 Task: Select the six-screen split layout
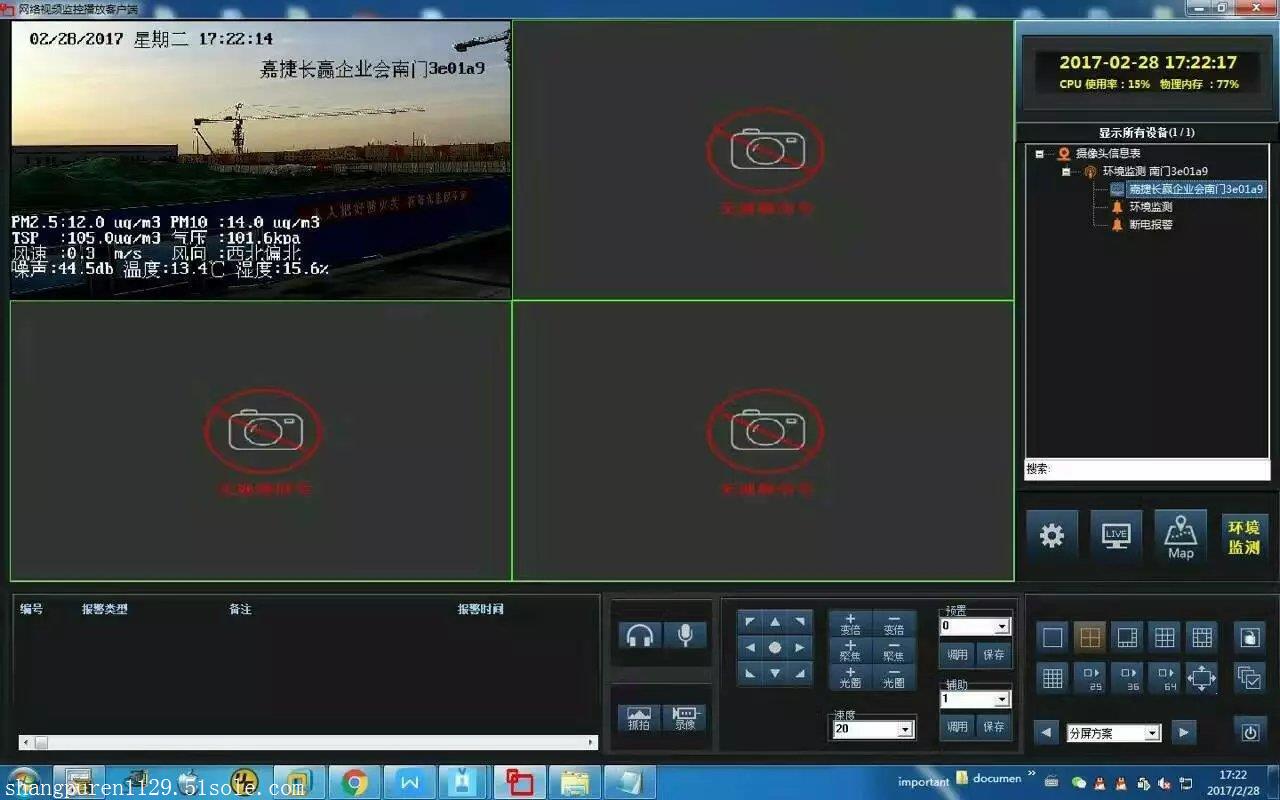tap(1127, 637)
